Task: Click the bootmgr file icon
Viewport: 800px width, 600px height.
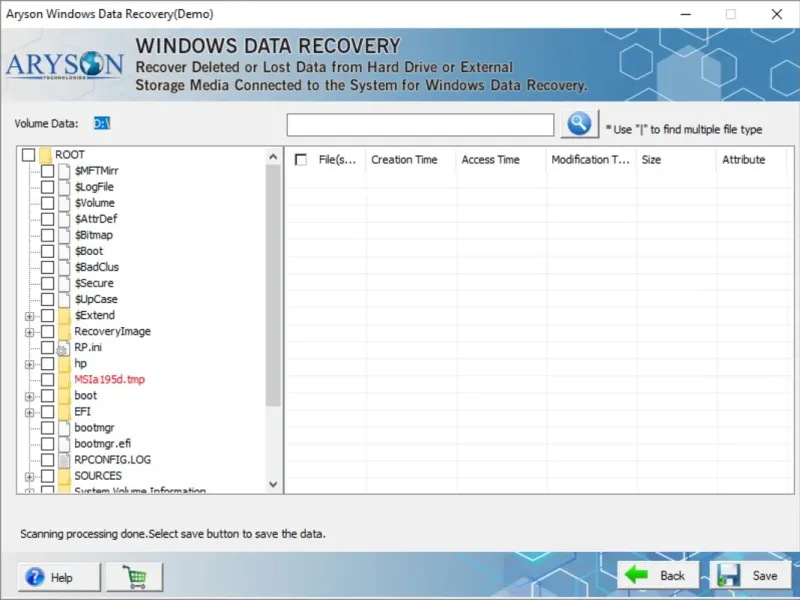Action: point(64,428)
